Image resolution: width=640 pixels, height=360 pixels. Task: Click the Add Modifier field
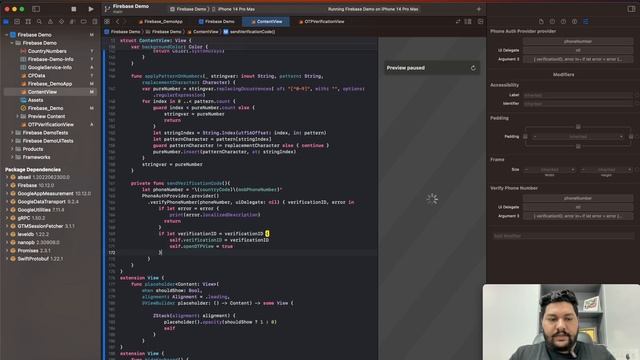tap(562, 236)
